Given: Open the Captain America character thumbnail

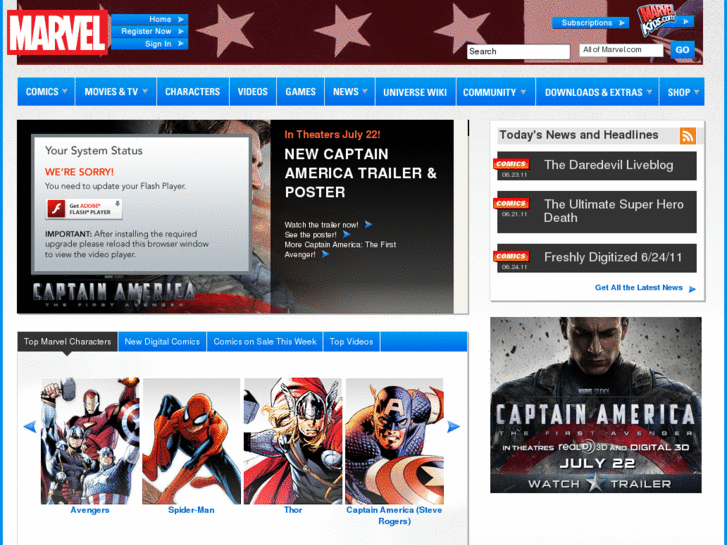Looking at the screenshot, I should 395,441.
